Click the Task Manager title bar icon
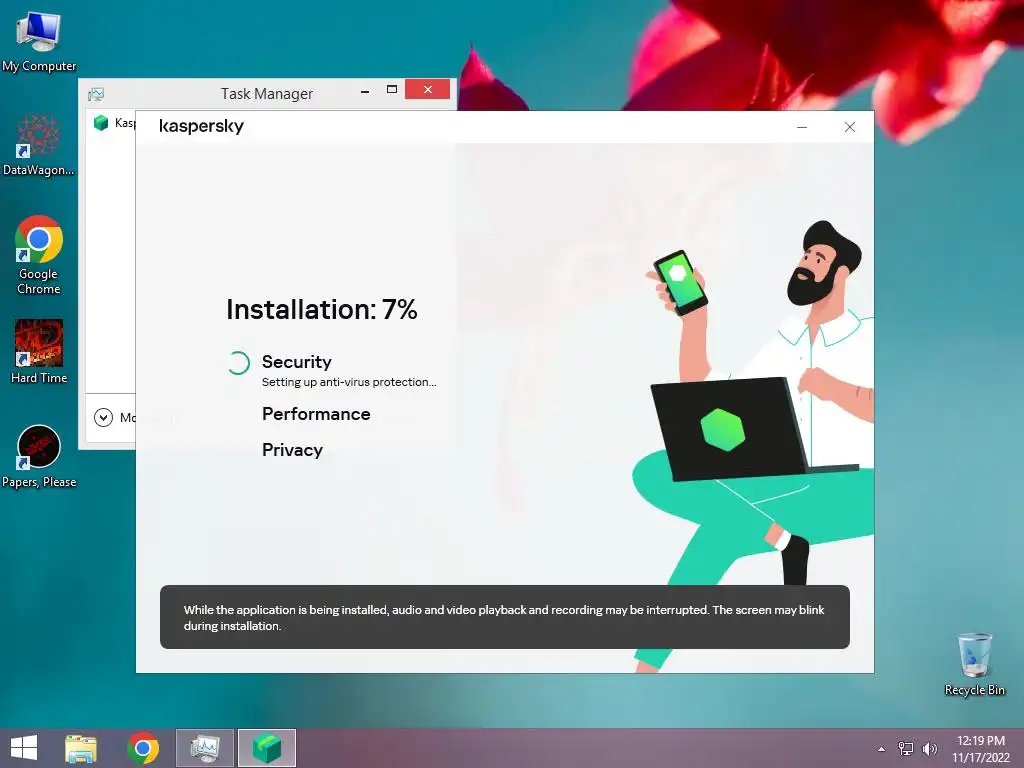 pos(96,94)
